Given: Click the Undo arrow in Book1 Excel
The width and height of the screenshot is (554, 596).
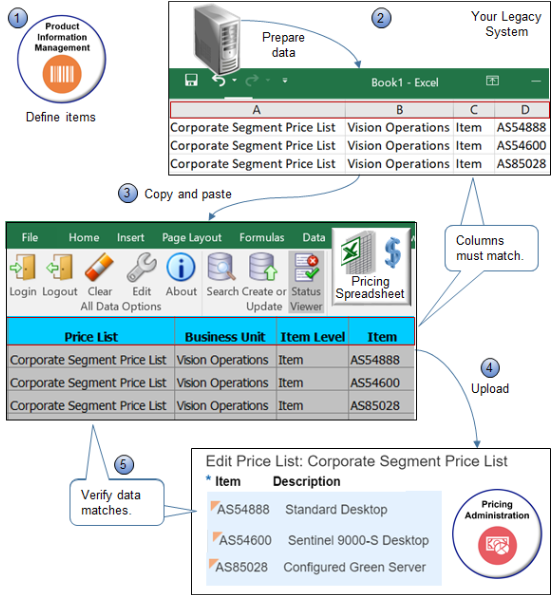Looking at the screenshot, I should pos(219,81).
